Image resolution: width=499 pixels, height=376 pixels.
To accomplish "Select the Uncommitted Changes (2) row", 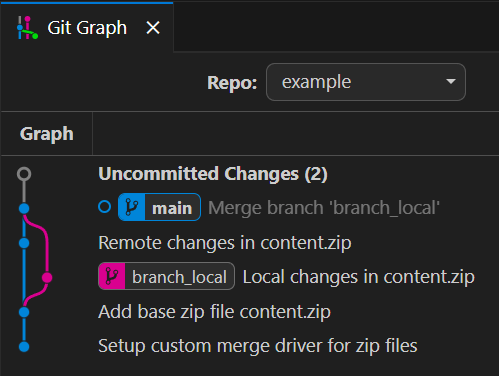I will 249,174.
